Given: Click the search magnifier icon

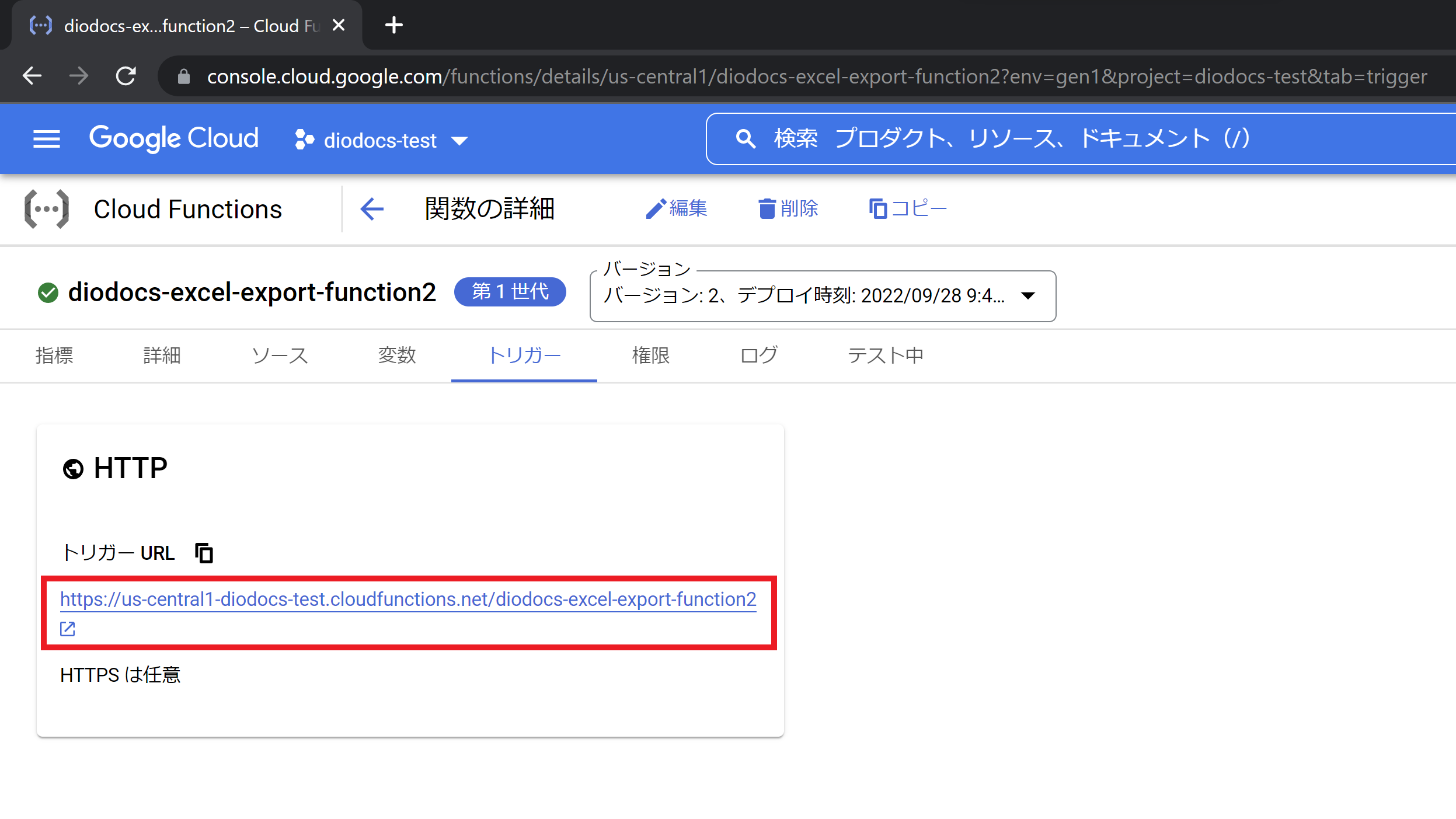Looking at the screenshot, I should pos(746,139).
